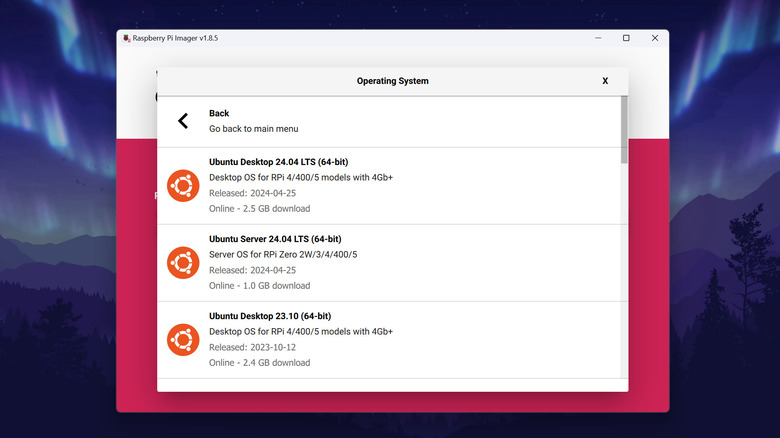The height and width of the screenshot is (438, 780).
Task: Click the Ubuntu Server 24.04 LTS logo icon
Action: 183,263
